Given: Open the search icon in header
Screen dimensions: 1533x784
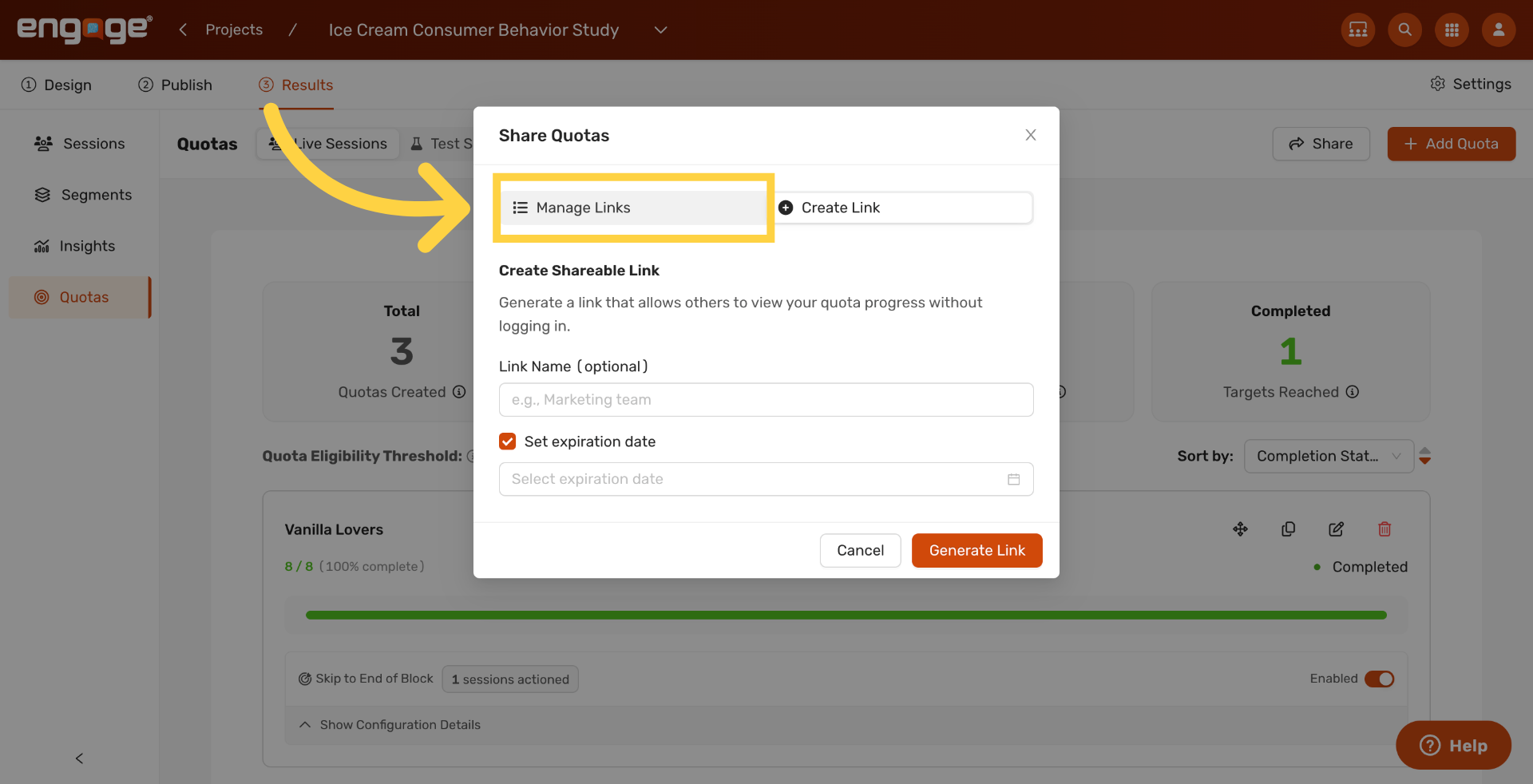Looking at the screenshot, I should click(1405, 30).
